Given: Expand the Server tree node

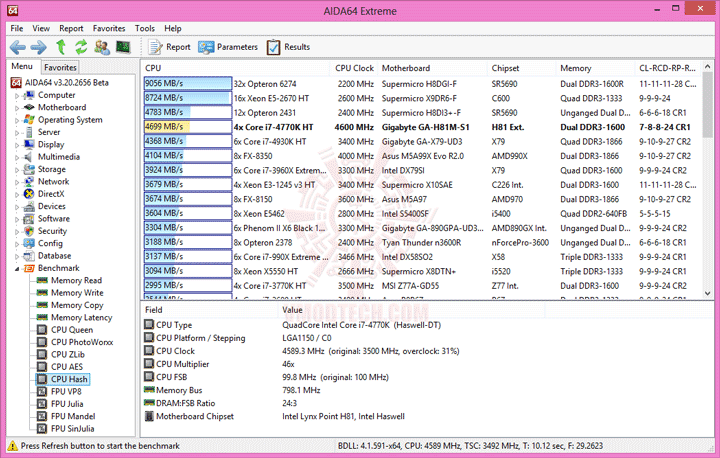Looking at the screenshot, I should [x=17, y=133].
